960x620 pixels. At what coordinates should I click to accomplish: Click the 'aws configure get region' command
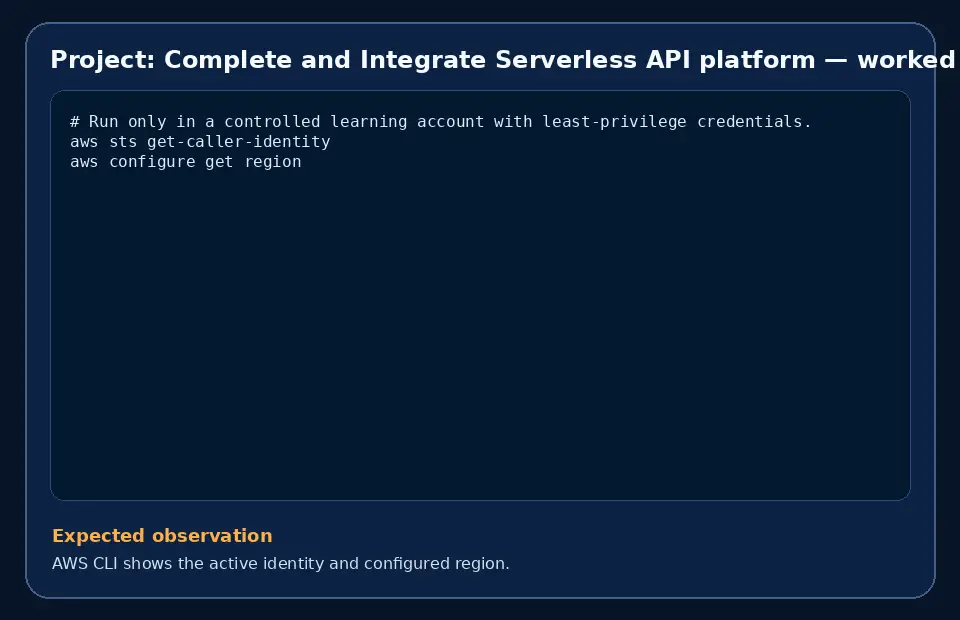pos(186,162)
